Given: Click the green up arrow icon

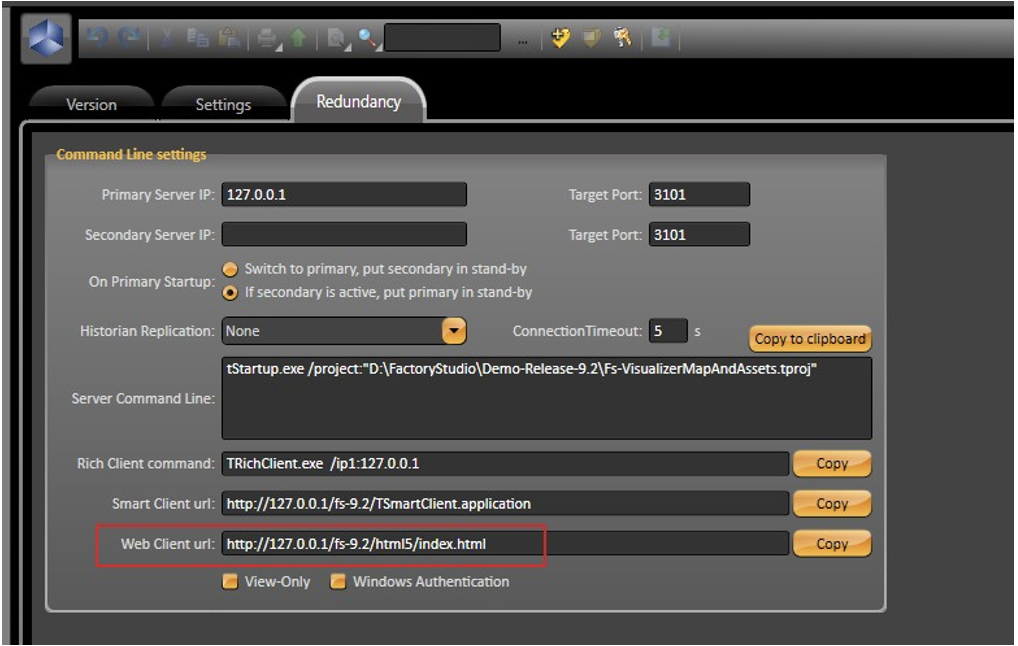Looking at the screenshot, I should 299,38.
